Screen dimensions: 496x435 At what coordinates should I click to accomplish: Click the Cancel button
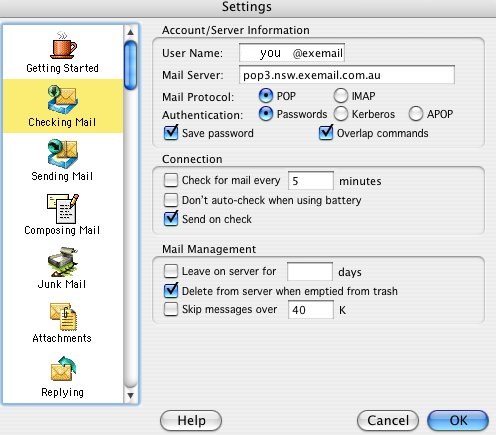click(x=388, y=420)
